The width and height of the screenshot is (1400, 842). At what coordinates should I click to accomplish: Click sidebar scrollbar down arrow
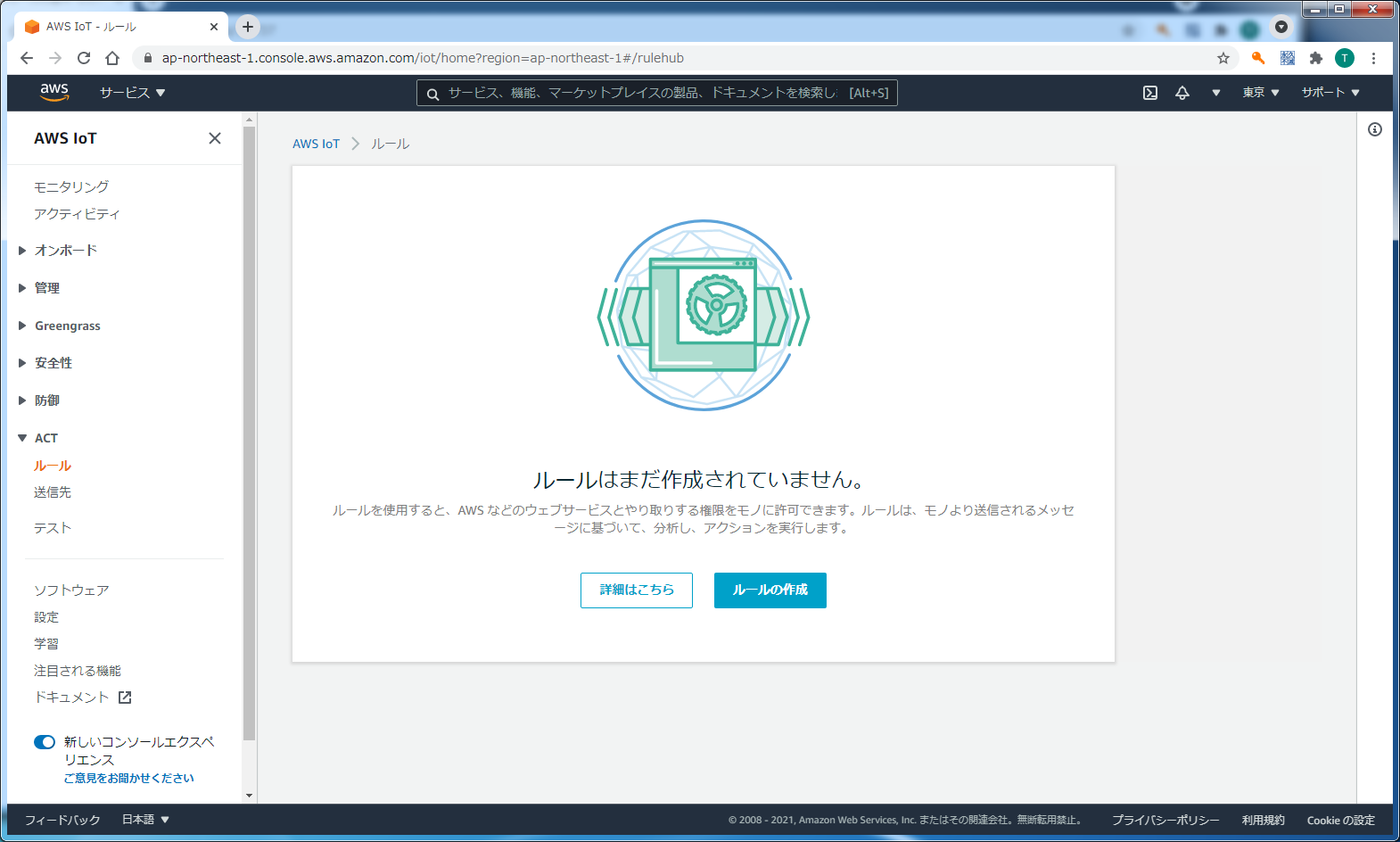[x=249, y=796]
